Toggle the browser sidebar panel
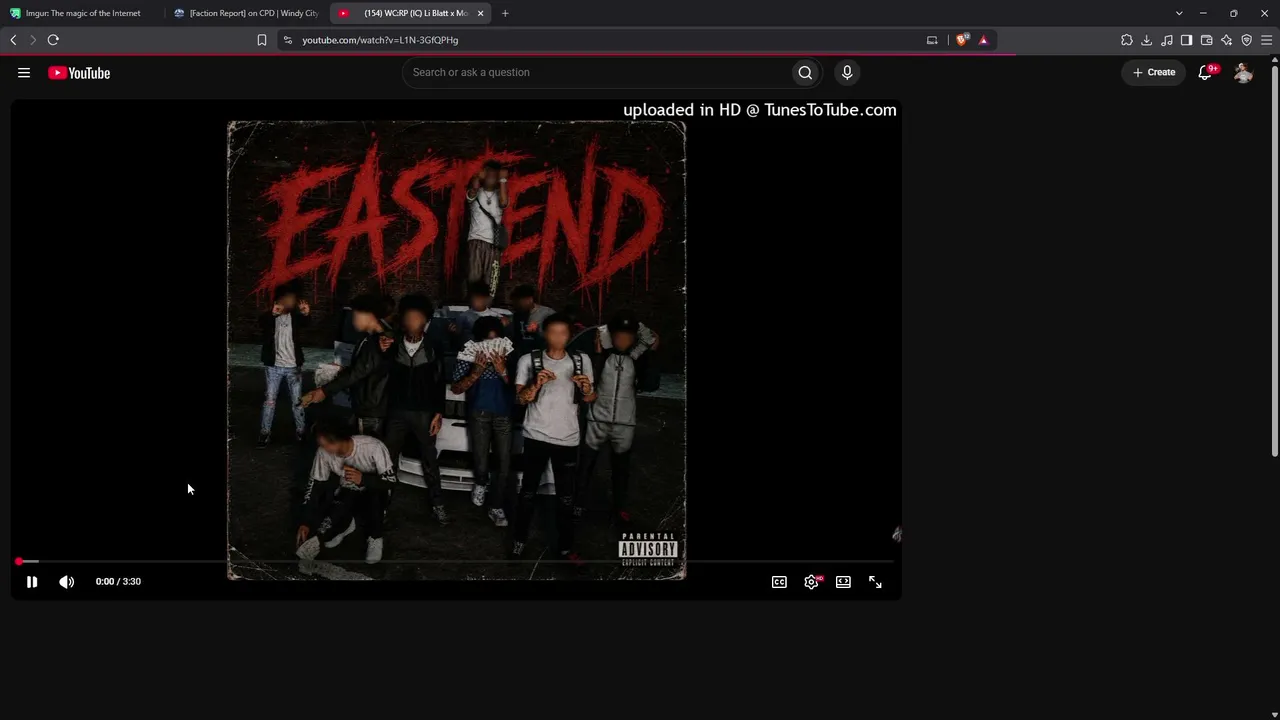This screenshot has width=1280, height=720. pyautogui.click(x=1187, y=40)
